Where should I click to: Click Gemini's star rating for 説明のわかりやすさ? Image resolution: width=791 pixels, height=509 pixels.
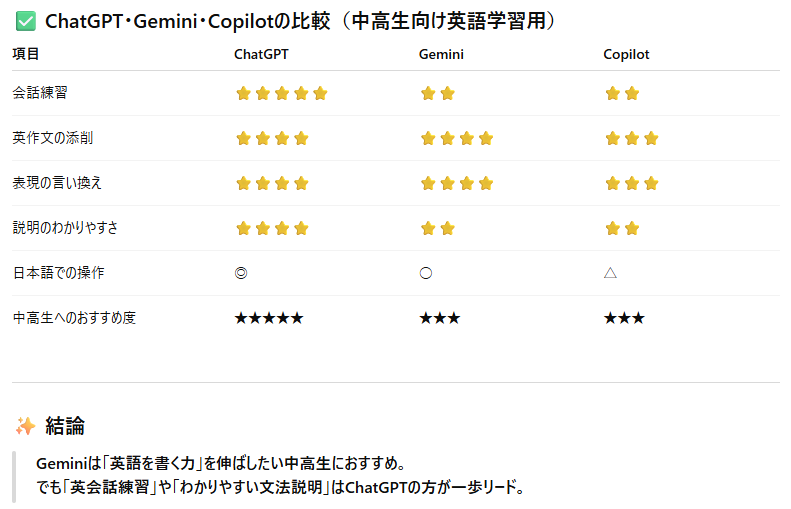coord(437,228)
